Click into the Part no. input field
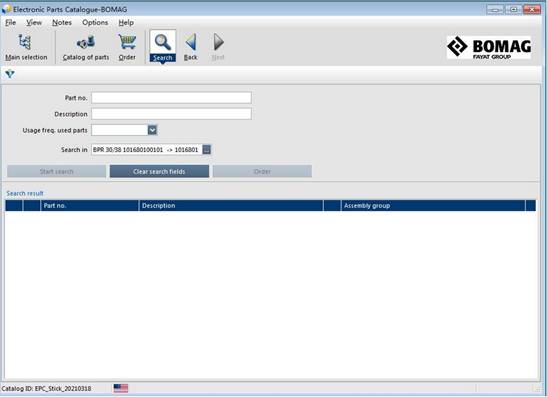547x397 pixels. pyautogui.click(x=171, y=98)
